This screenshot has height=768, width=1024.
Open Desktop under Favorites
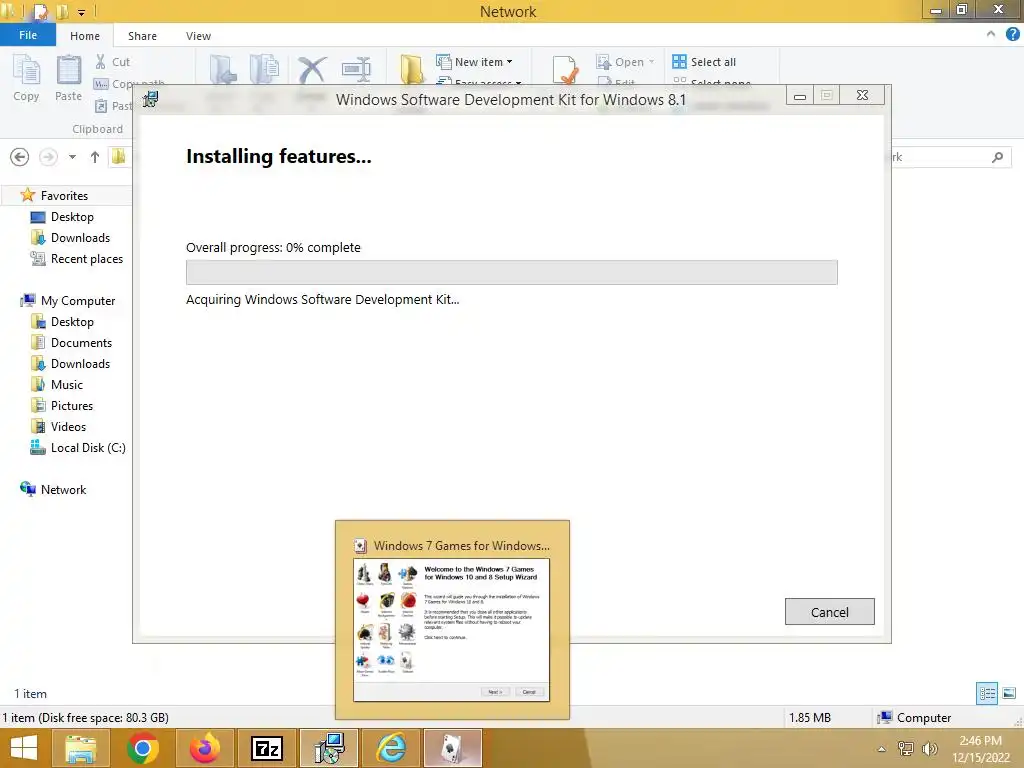coord(72,216)
